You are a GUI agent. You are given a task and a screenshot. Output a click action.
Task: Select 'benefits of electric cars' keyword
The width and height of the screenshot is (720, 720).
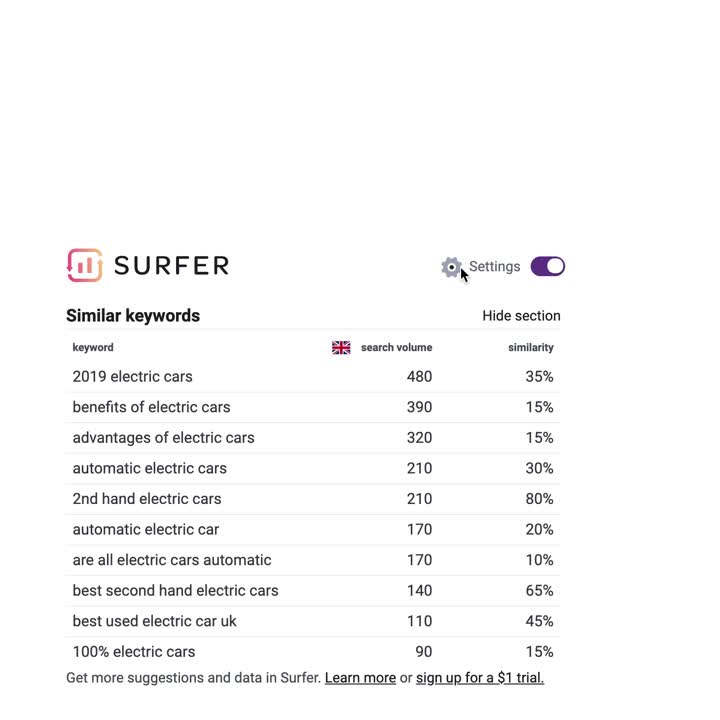pos(151,407)
